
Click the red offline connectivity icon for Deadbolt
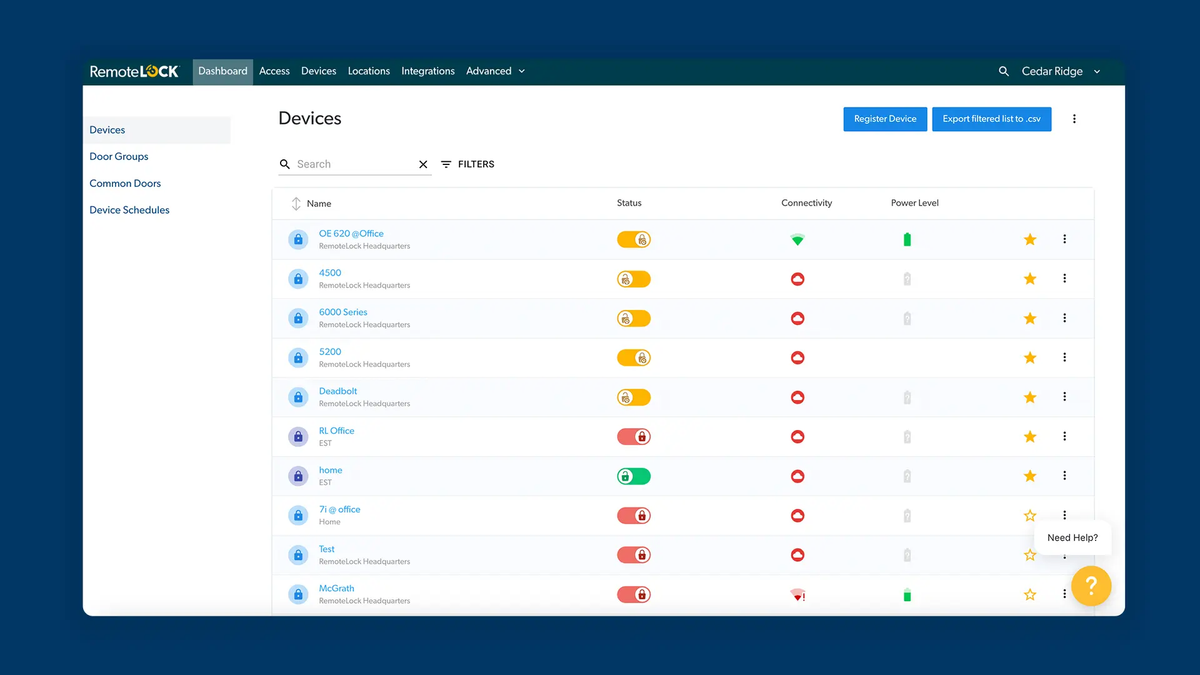click(797, 397)
